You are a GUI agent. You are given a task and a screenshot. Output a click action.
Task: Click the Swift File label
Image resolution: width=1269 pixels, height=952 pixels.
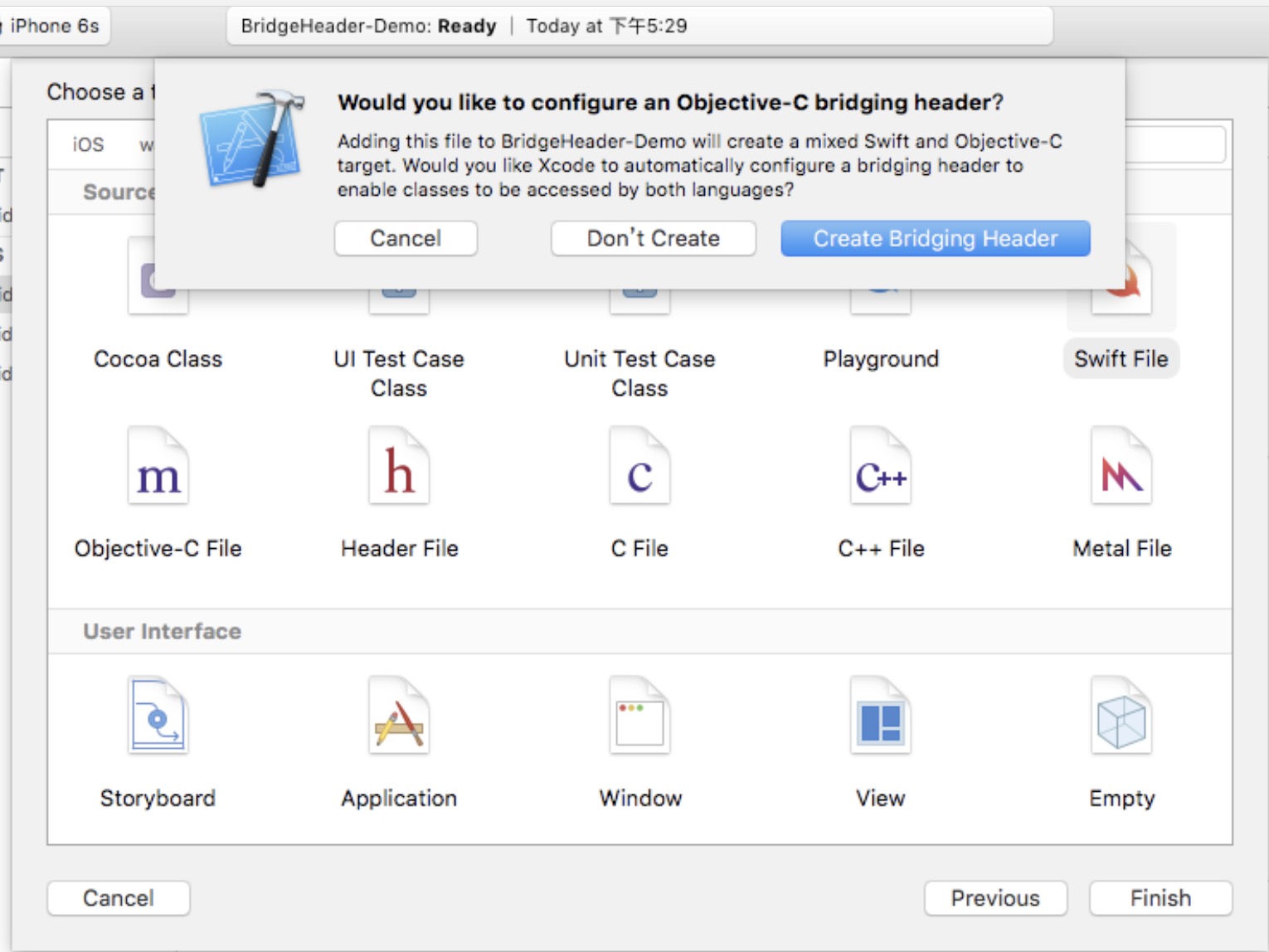(1121, 359)
